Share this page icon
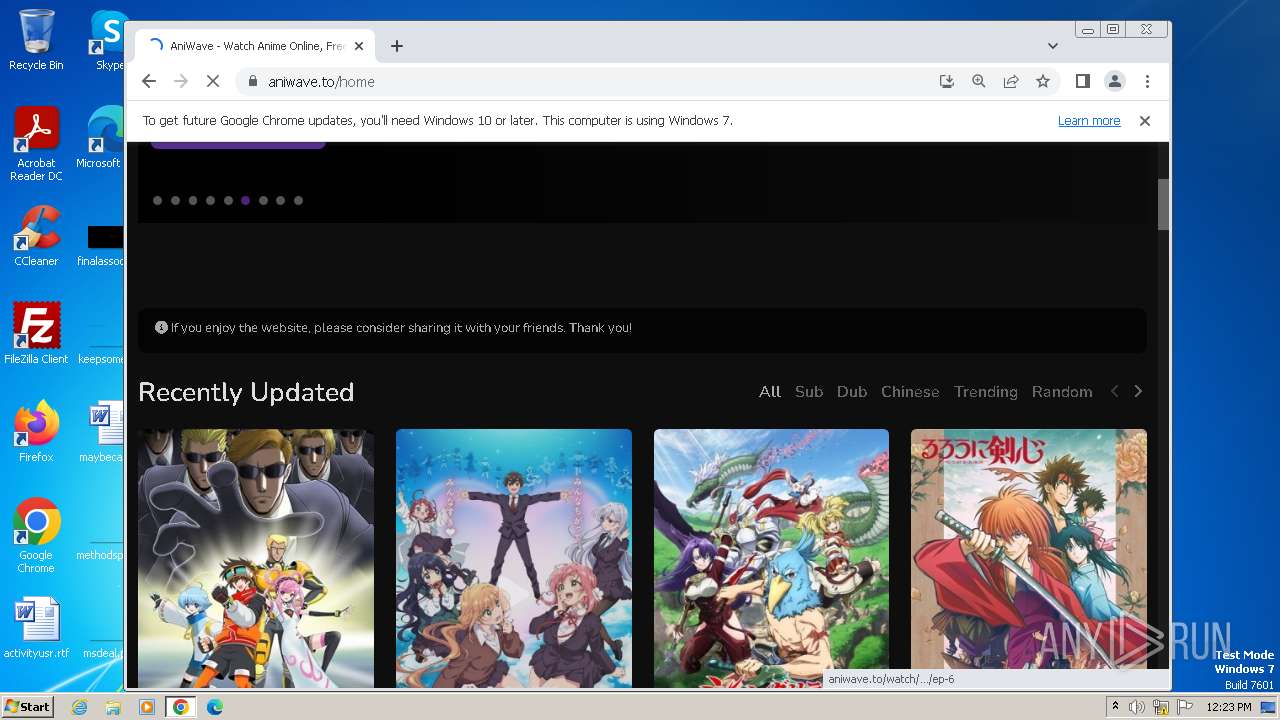 point(1011,82)
